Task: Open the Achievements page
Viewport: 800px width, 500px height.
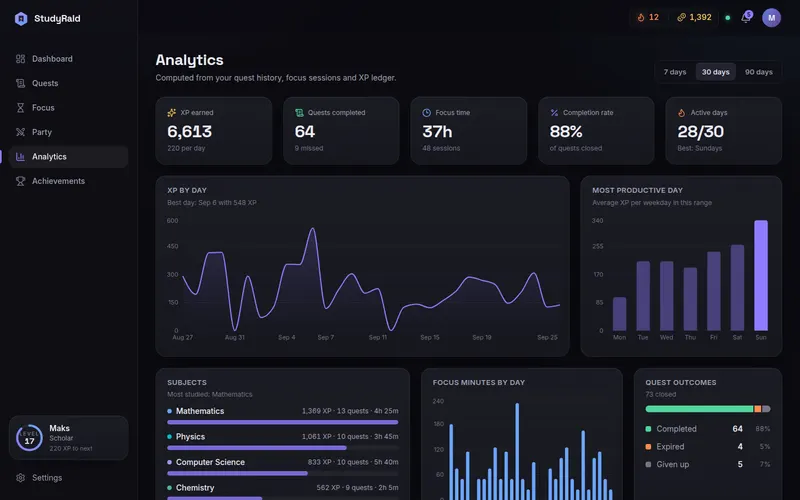Action: pyautogui.click(x=68, y=181)
